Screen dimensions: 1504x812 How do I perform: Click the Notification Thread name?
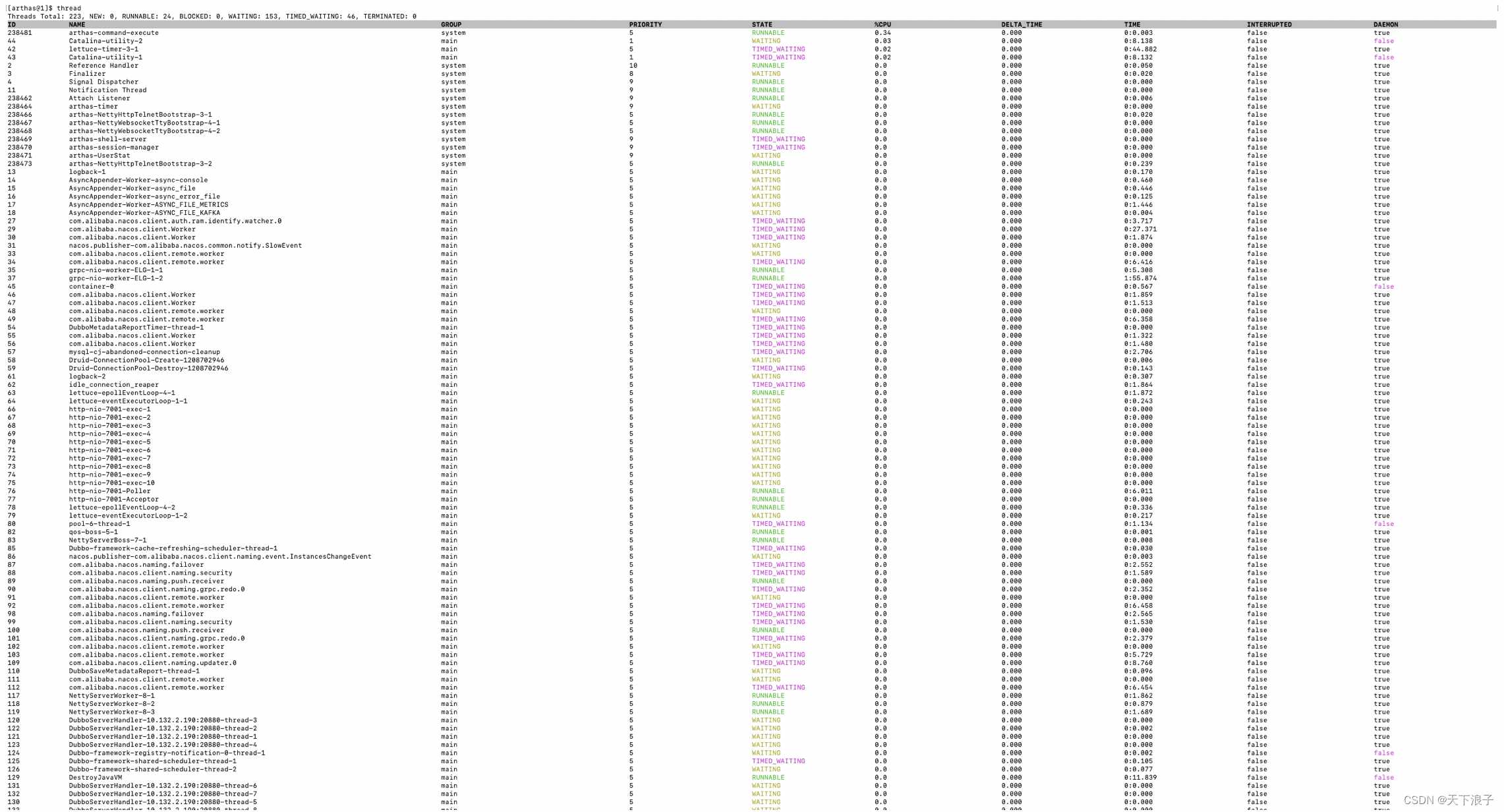107,90
